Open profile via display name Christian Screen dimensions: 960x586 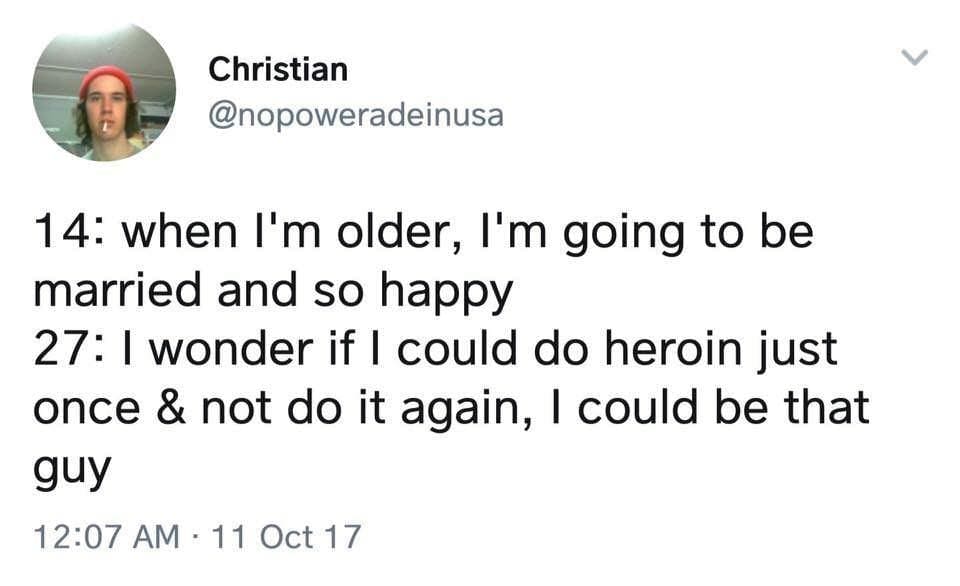pos(278,70)
